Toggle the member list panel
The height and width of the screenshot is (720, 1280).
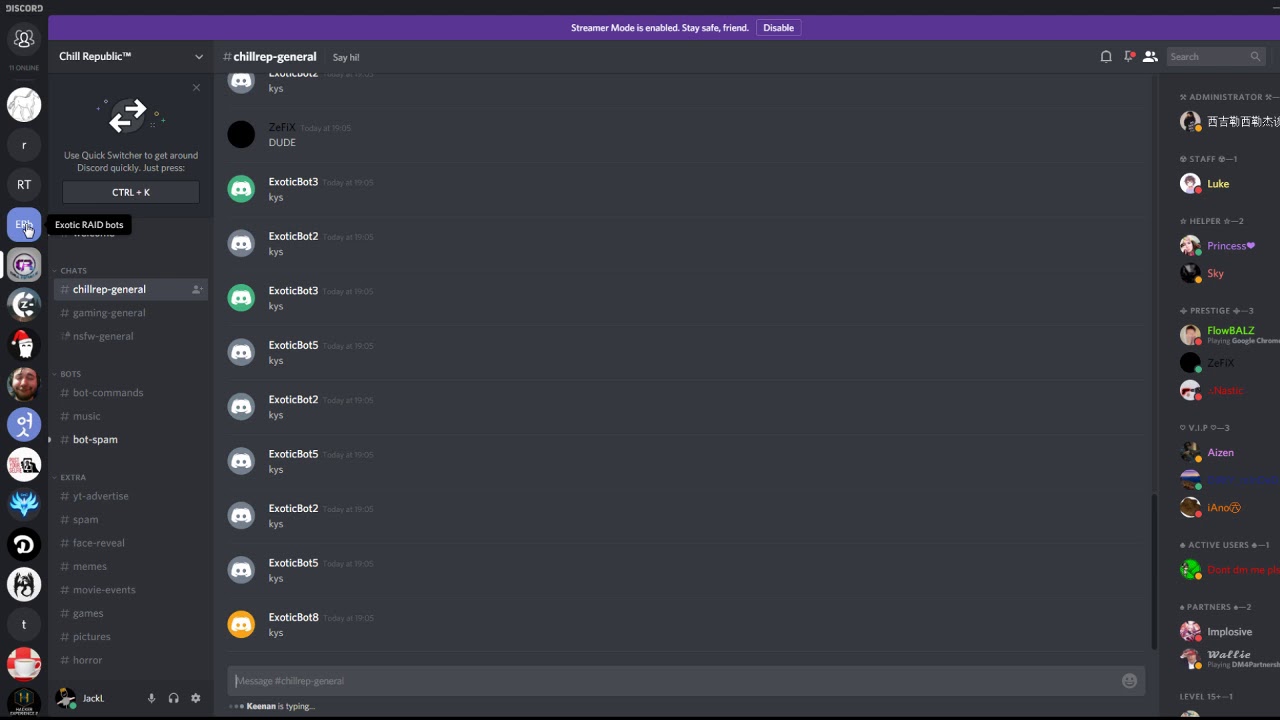pyautogui.click(x=1150, y=57)
